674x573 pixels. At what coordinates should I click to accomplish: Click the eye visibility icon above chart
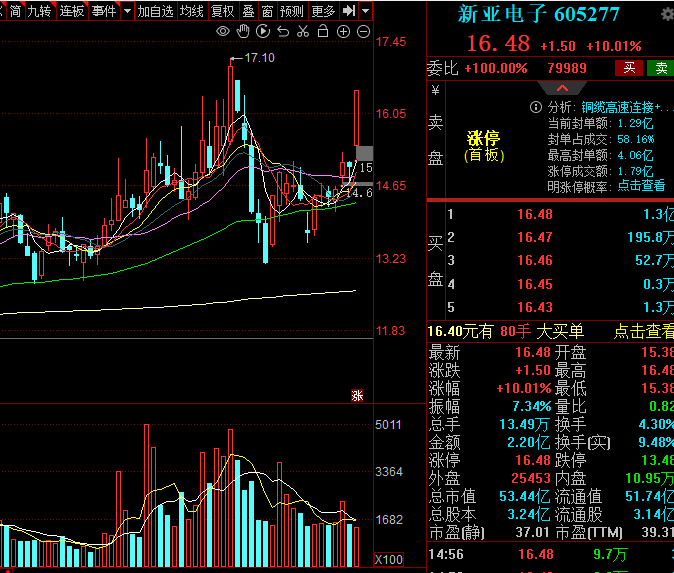(x=223, y=31)
